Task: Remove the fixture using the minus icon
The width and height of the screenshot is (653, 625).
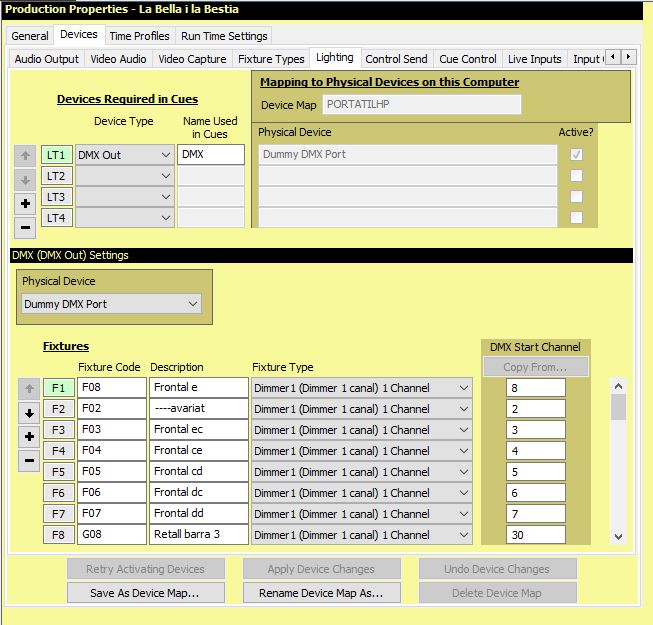Action: coord(29,461)
